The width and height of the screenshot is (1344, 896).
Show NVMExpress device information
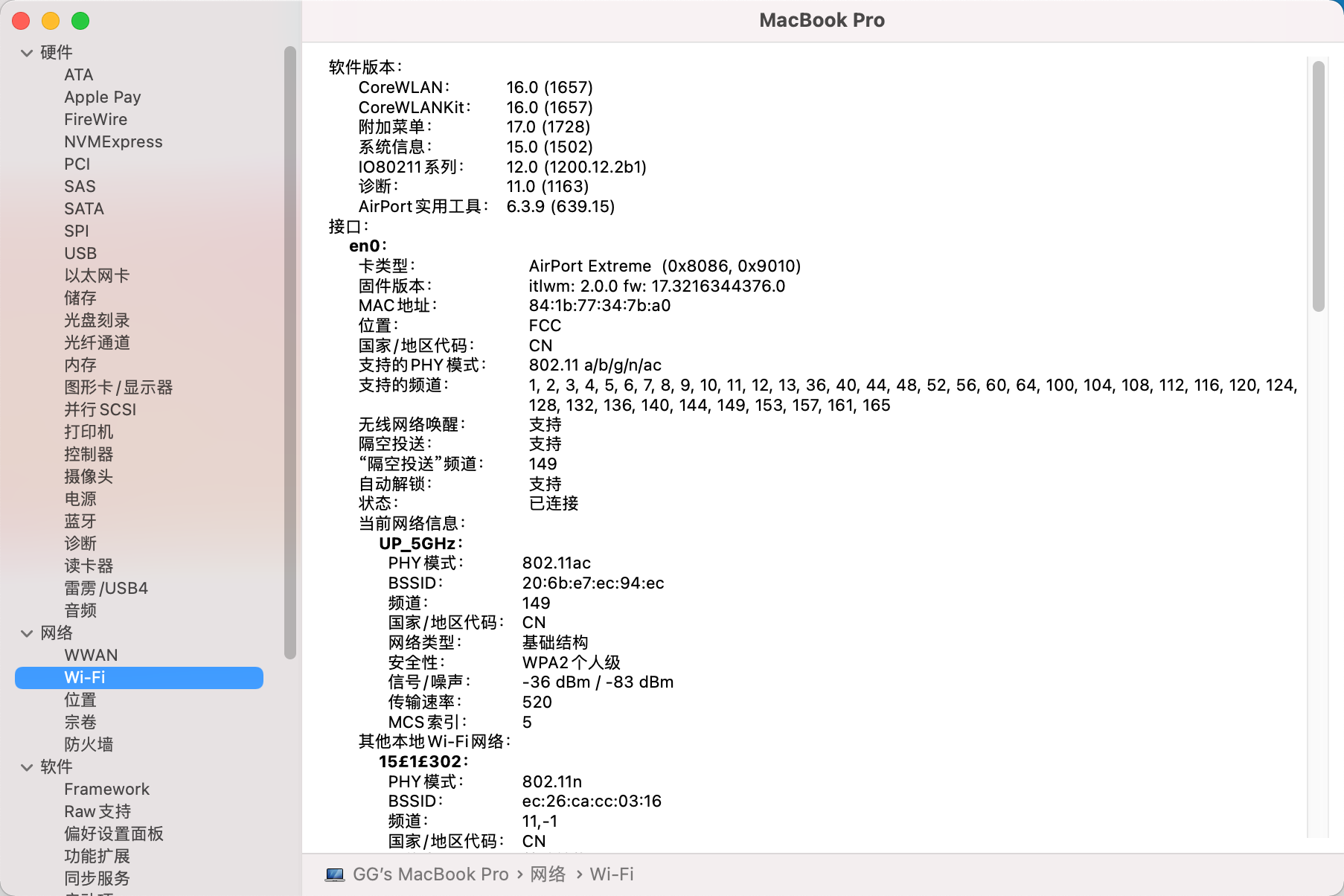(x=113, y=142)
